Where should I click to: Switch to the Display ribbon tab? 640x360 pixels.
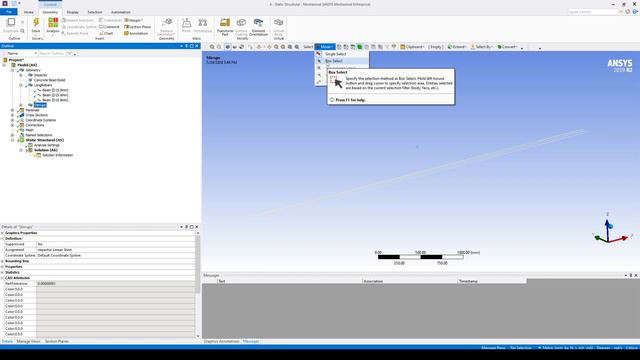pos(73,12)
